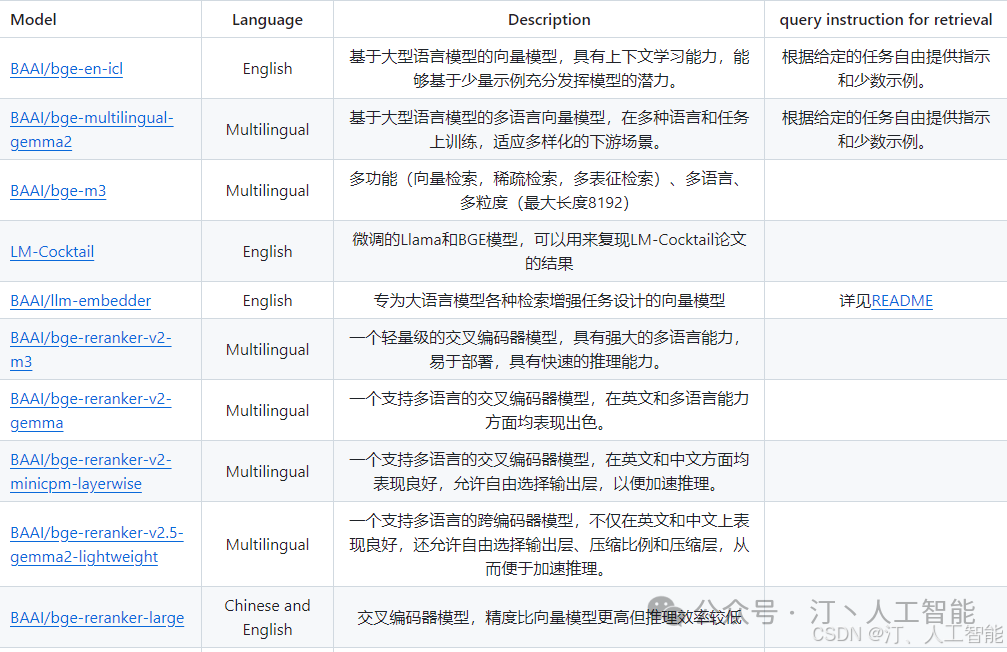Open the BAAI/bge-reranker-large link

tap(97, 618)
